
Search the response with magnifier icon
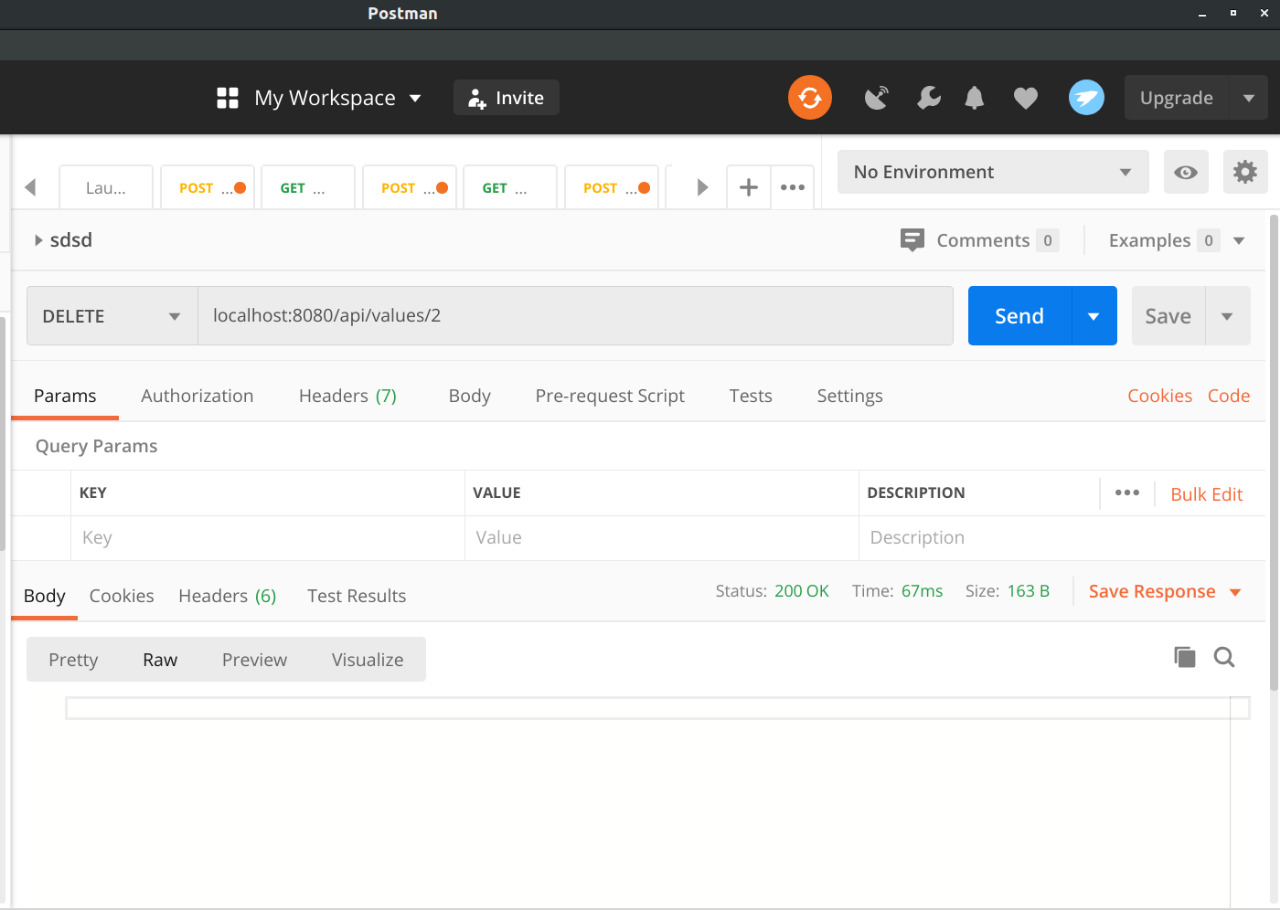point(1224,657)
